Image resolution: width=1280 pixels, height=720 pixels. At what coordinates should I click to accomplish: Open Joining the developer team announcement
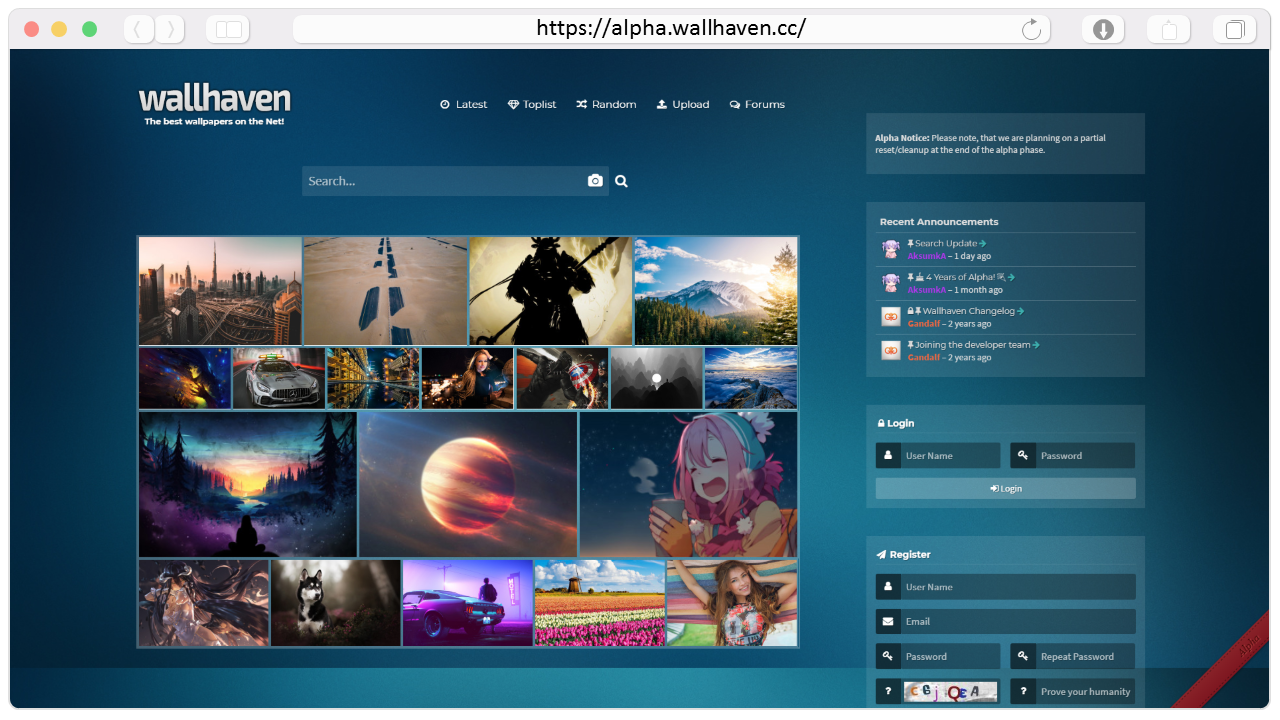click(x=973, y=345)
